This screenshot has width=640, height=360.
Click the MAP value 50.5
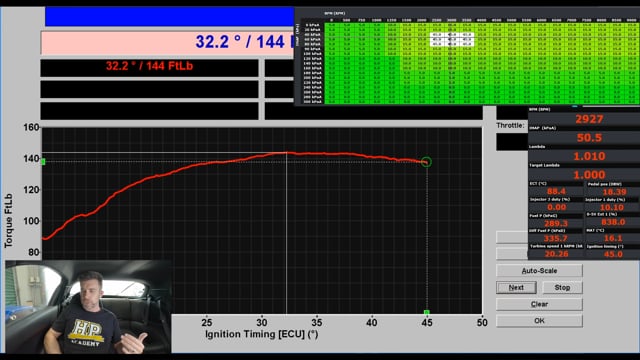tap(589, 138)
